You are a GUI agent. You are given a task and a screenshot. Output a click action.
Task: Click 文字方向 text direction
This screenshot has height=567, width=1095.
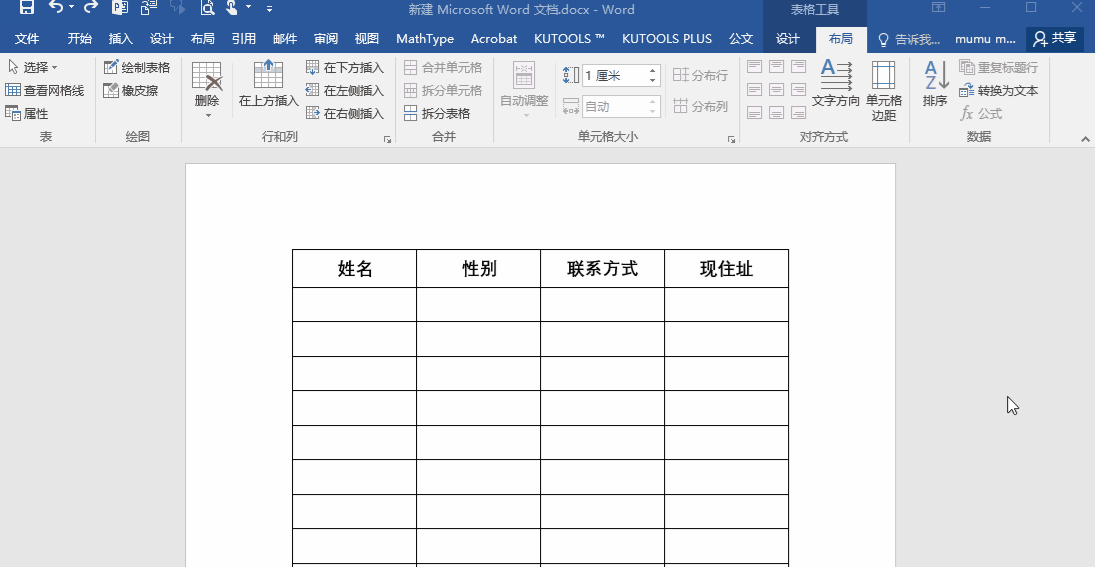click(836, 84)
